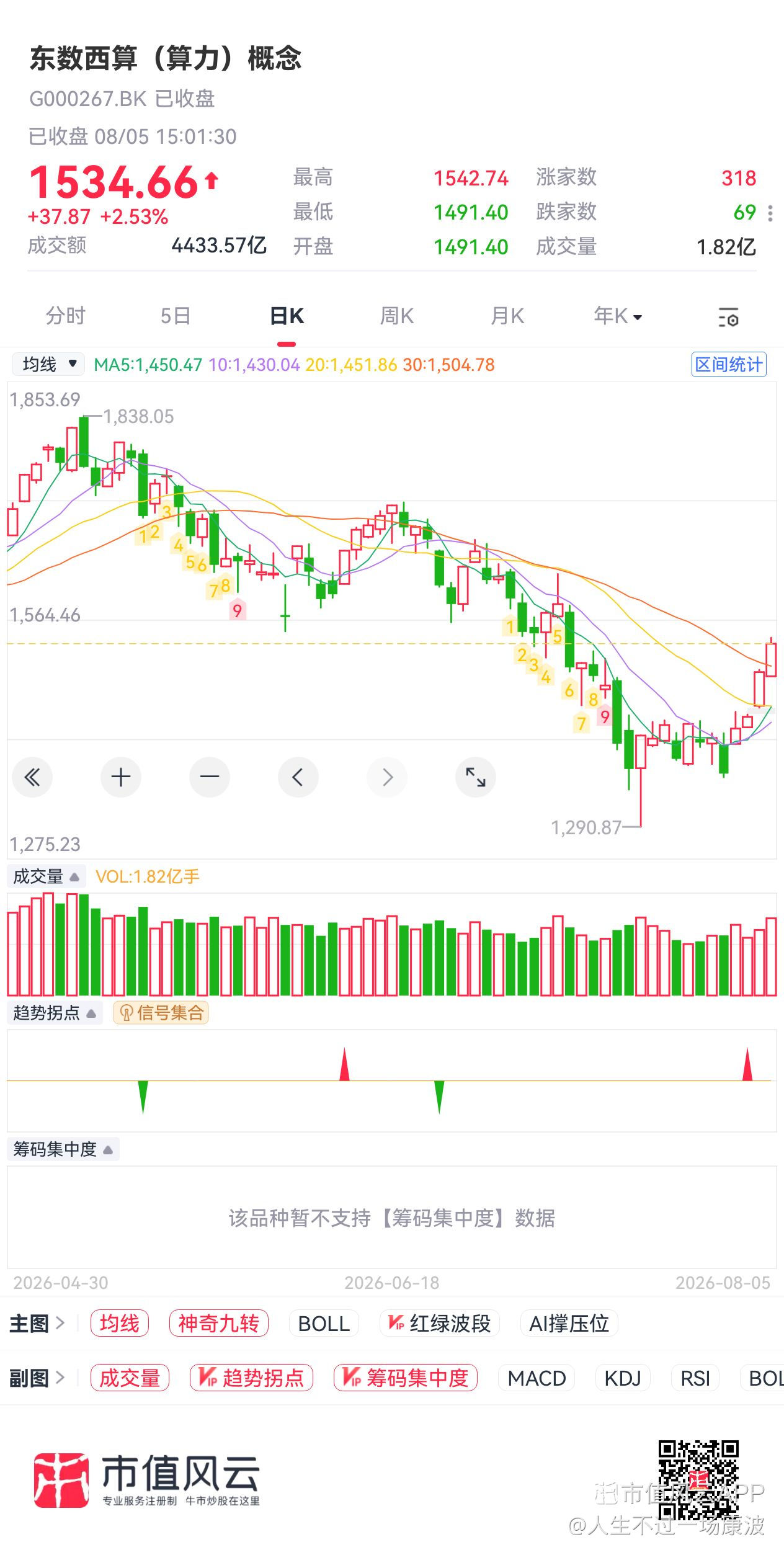Zoom in chart with plus icon
This screenshot has height=1555, width=784.
(x=121, y=777)
